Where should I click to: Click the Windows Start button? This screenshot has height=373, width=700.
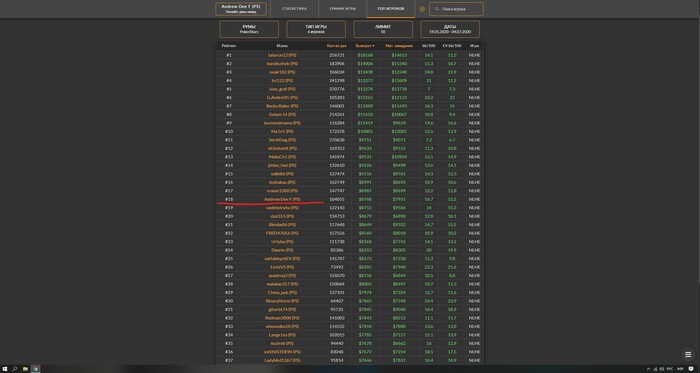click(5, 369)
